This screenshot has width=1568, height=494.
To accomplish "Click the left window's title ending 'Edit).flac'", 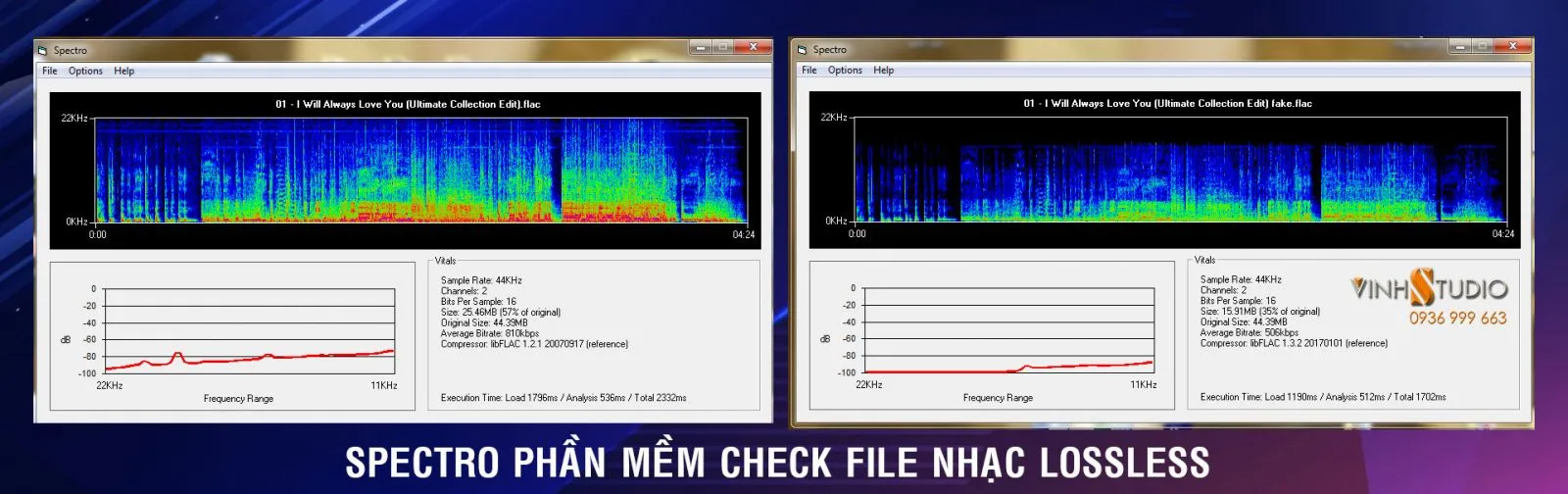I will click(x=408, y=104).
